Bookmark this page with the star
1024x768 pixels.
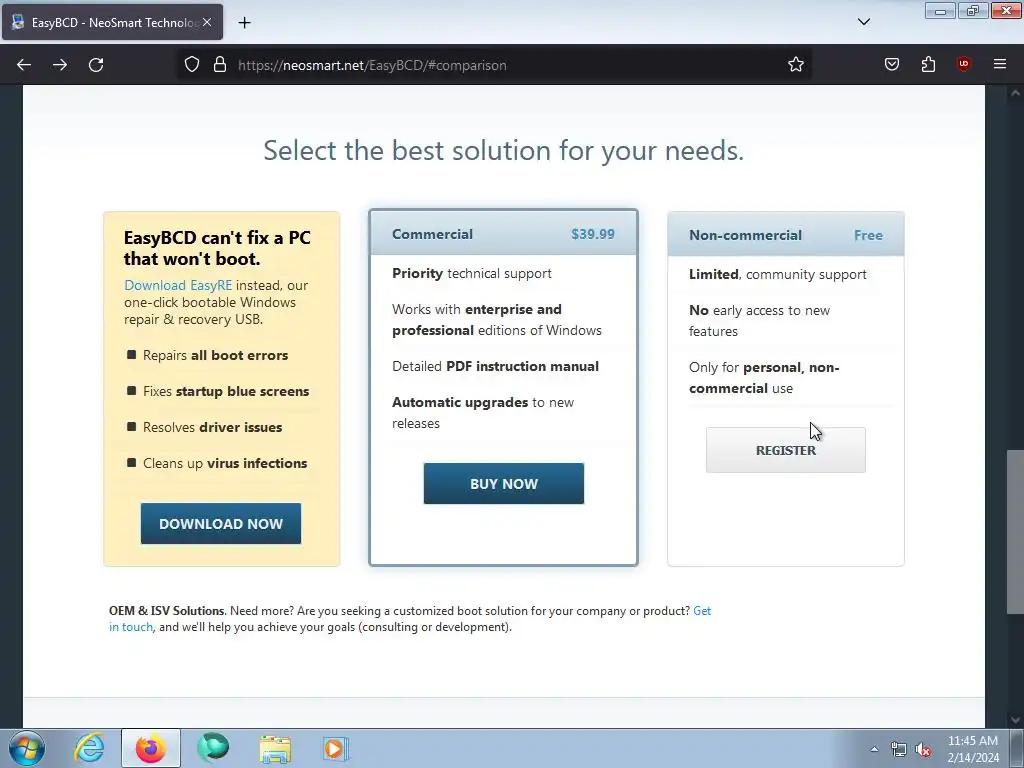coord(795,65)
